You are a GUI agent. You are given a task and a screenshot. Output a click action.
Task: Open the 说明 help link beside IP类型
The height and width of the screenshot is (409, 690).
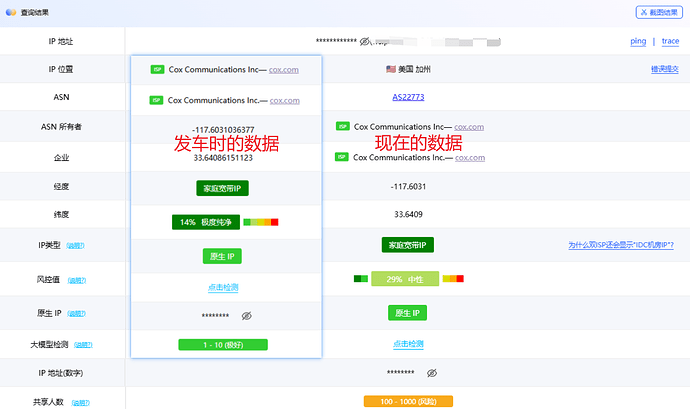click(x=75, y=246)
